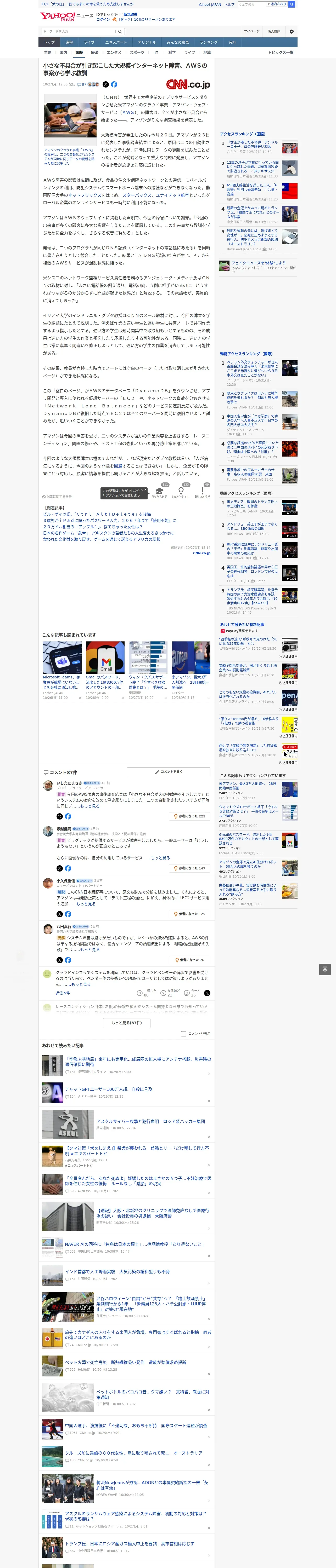Expand いしたにまさき's comment with もっと見る
This screenshot has width=336, height=1568.
[x=90, y=806]
